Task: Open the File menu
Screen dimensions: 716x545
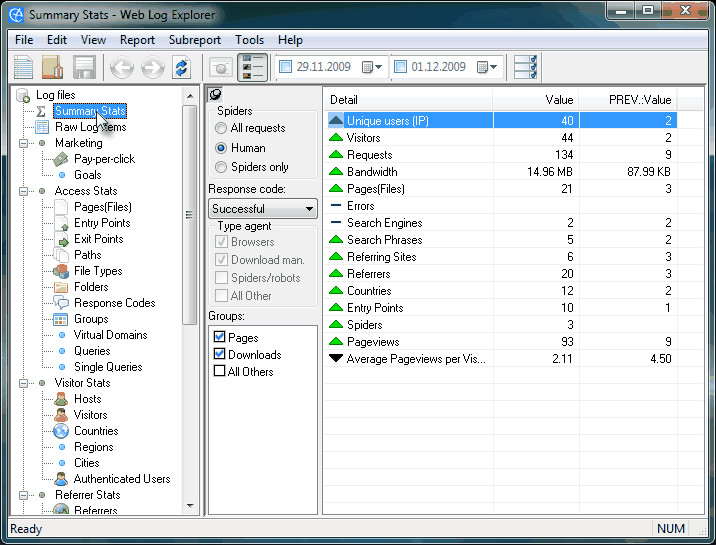Action: click(24, 40)
